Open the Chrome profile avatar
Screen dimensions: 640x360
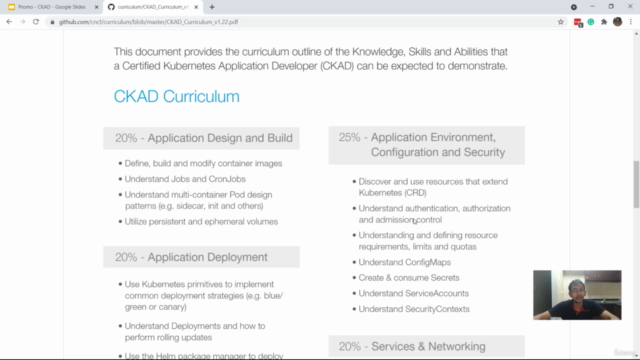point(618,22)
